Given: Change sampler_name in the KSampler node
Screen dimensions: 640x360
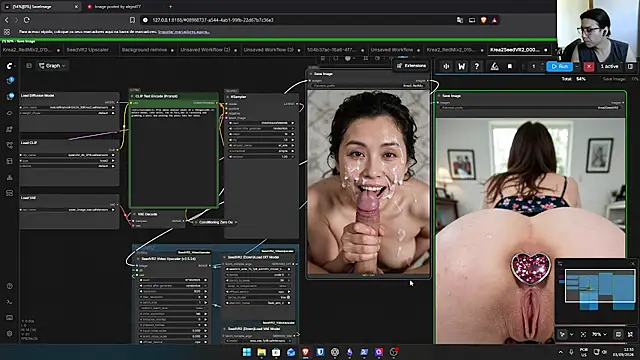Looking at the screenshot, I should point(261,145).
